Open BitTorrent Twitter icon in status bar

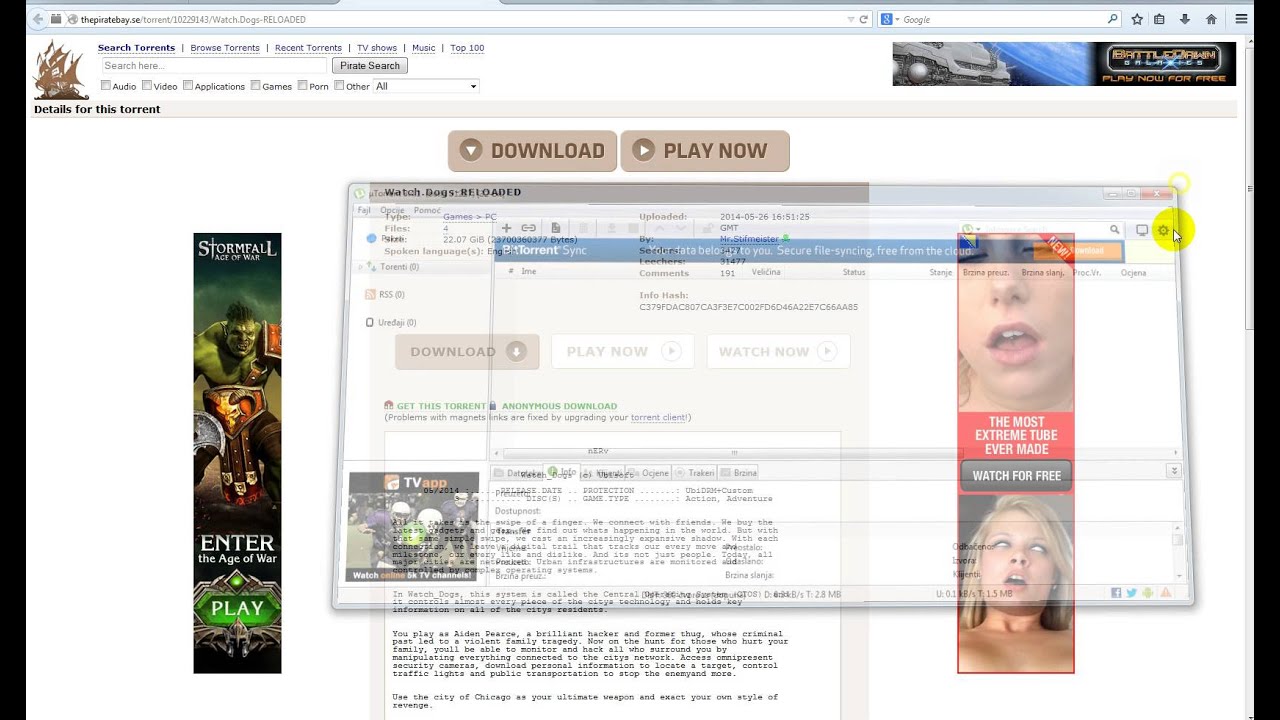(x=1132, y=593)
